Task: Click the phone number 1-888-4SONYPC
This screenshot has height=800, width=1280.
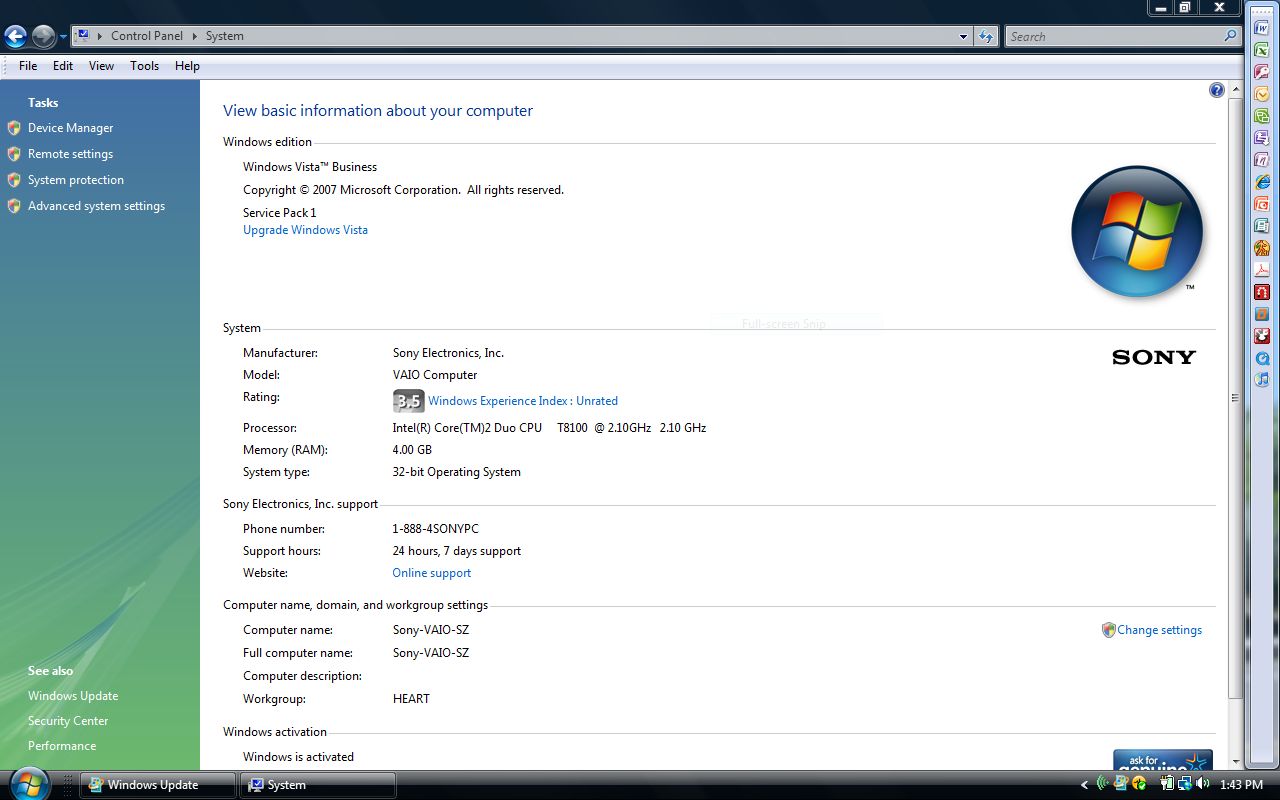Action: [x=435, y=529]
